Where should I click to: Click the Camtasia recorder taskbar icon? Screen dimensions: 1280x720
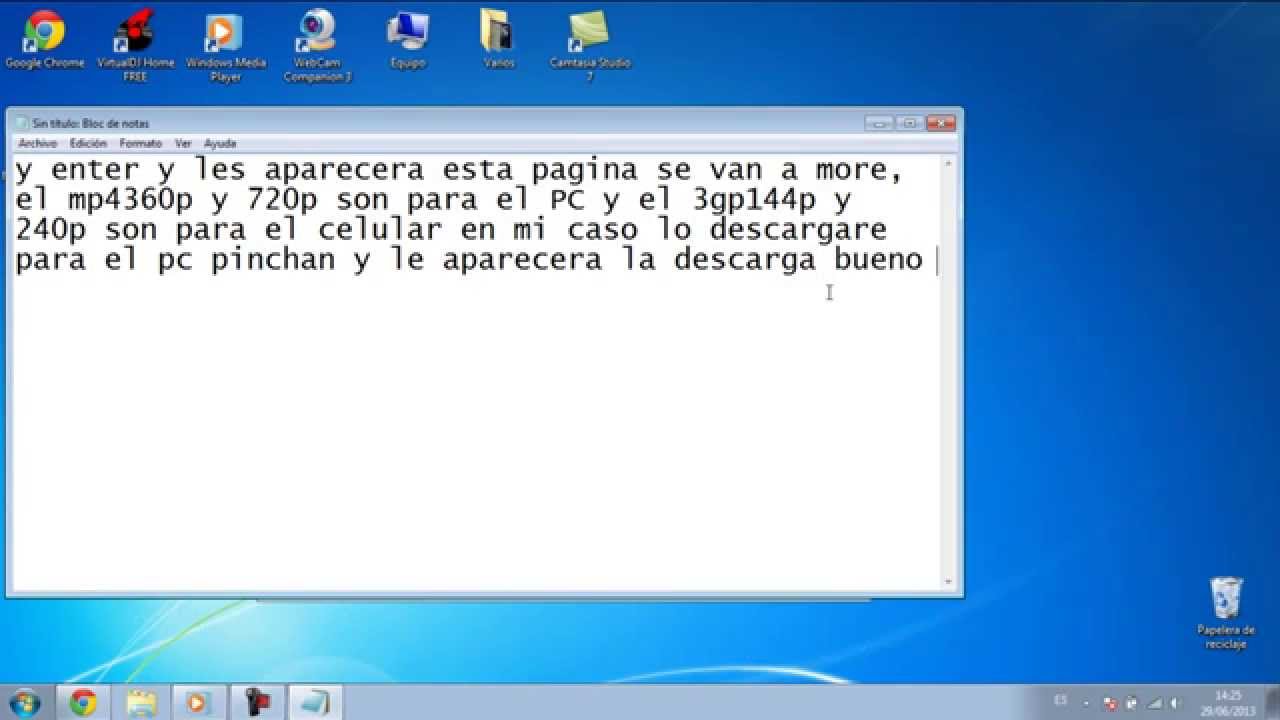pos(256,703)
